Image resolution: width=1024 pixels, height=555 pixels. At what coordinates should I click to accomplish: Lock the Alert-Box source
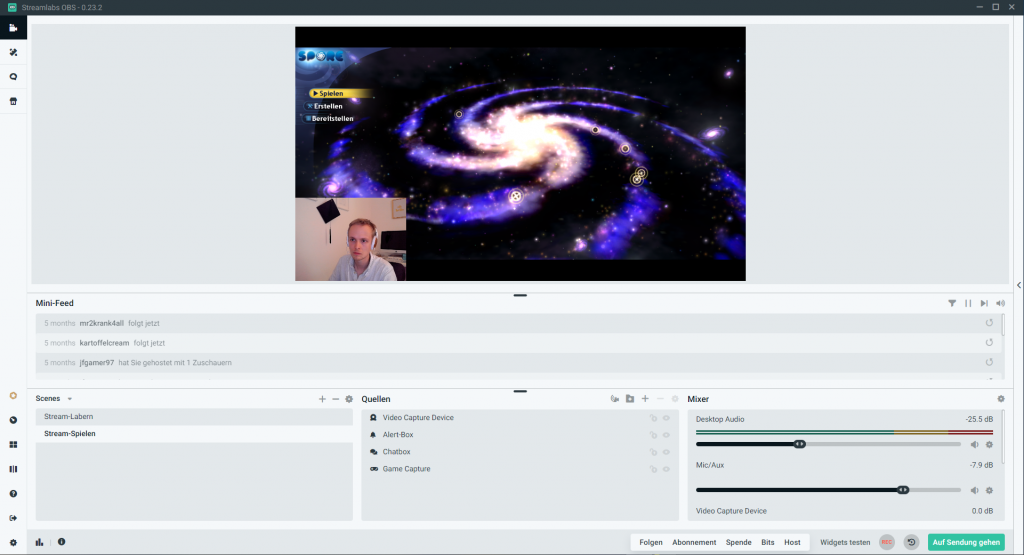653,435
